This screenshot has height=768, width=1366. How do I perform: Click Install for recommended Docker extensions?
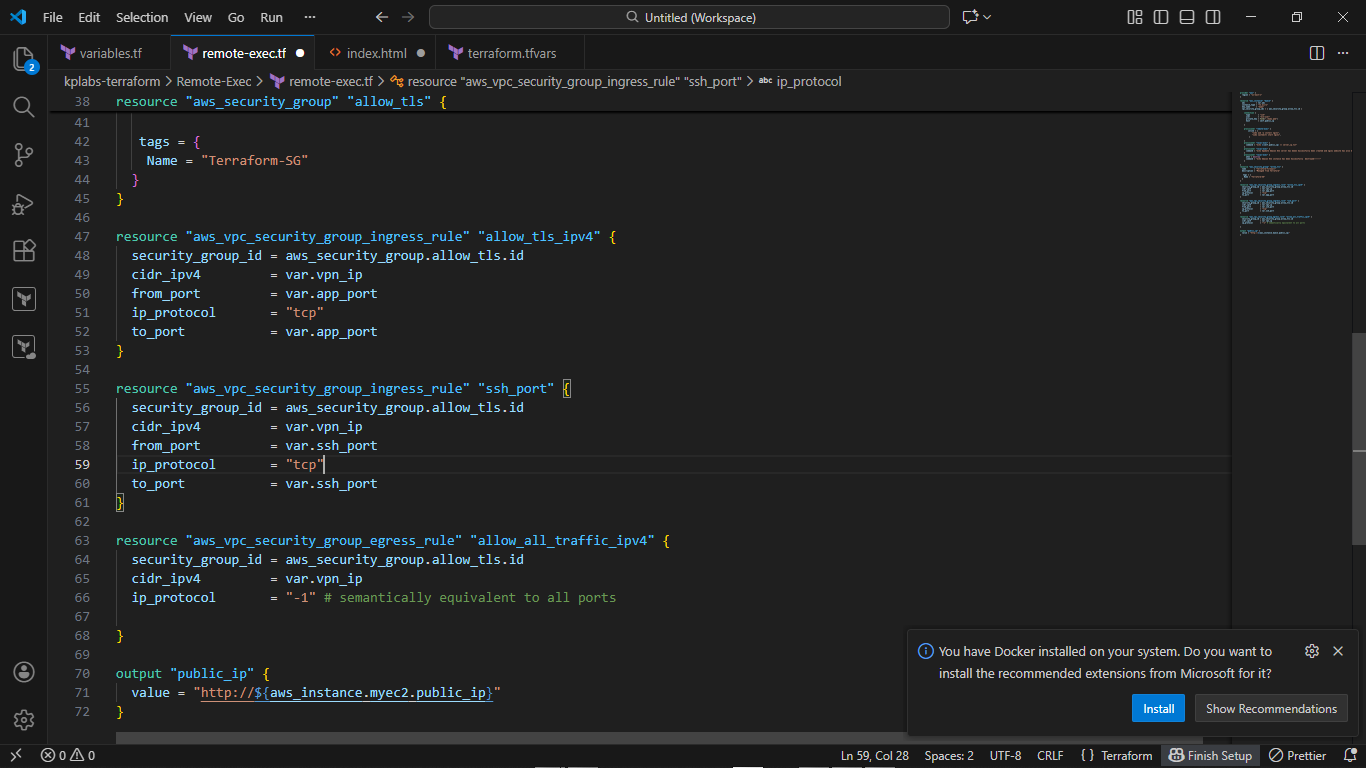tap(1158, 708)
